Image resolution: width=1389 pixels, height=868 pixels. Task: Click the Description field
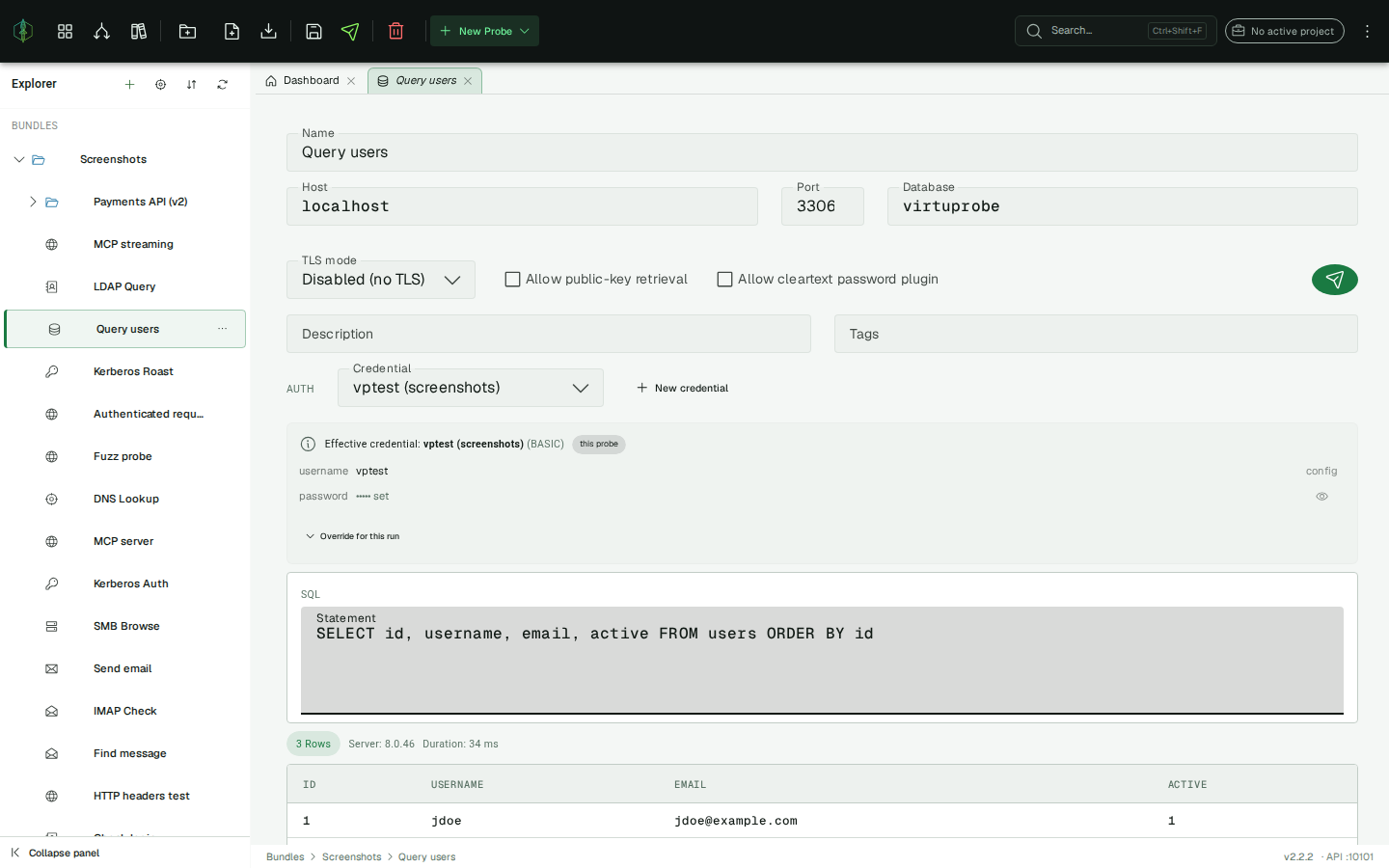pyautogui.click(x=548, y=334)
